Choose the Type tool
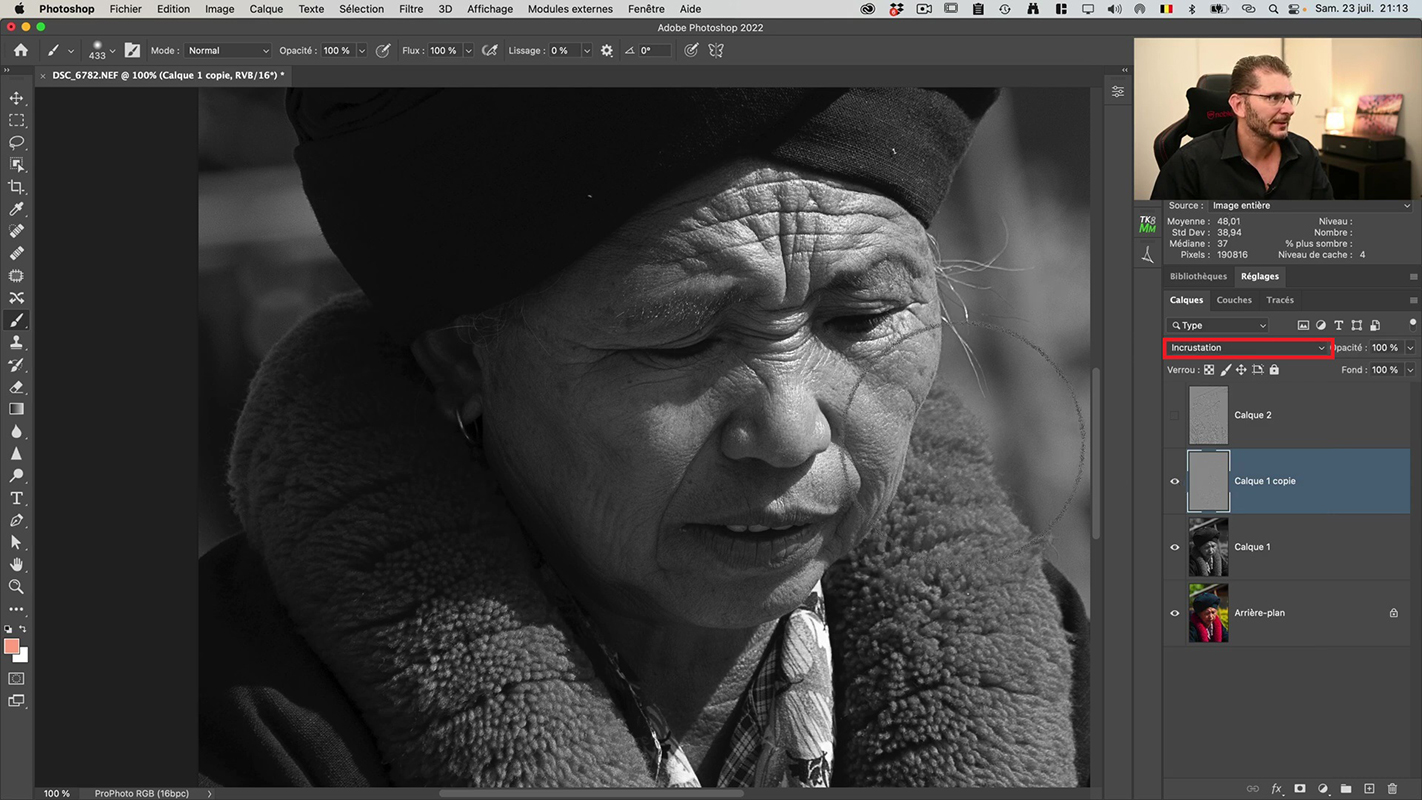The width and height of the screenshot is (1422, 800). pyautogui.click(x=16, y=498)
